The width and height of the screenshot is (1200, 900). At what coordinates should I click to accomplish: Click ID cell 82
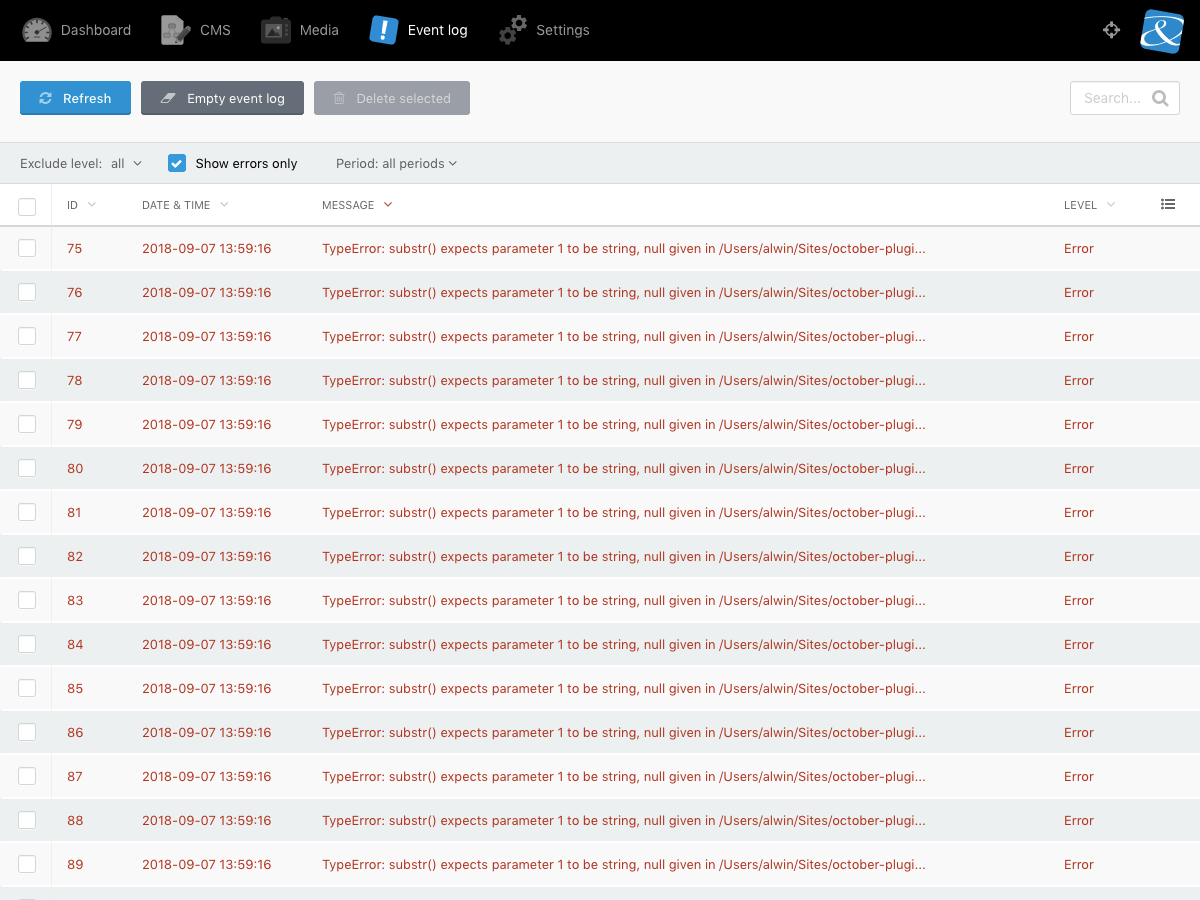(x=75, y=557)
